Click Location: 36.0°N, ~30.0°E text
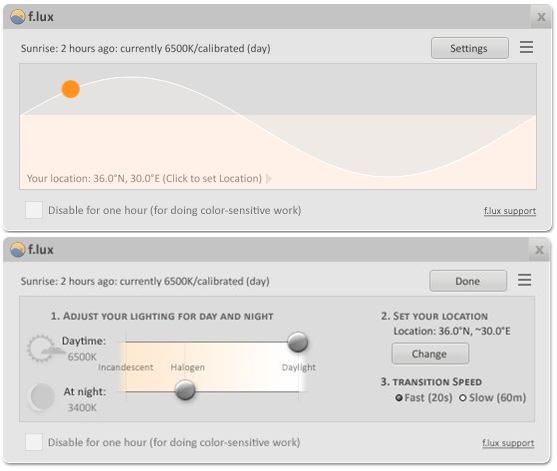 pos(451,331)
